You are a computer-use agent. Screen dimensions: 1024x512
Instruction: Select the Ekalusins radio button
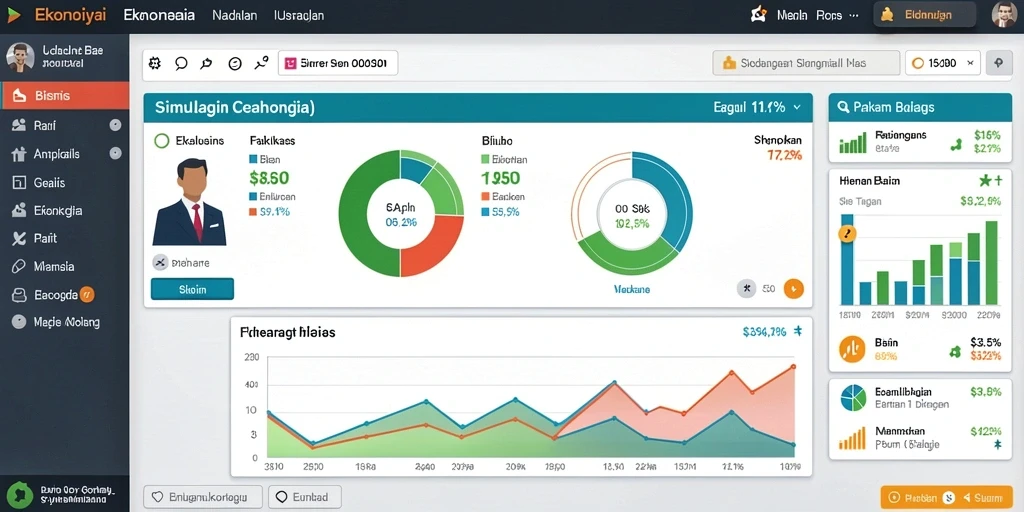click(161, 140)
